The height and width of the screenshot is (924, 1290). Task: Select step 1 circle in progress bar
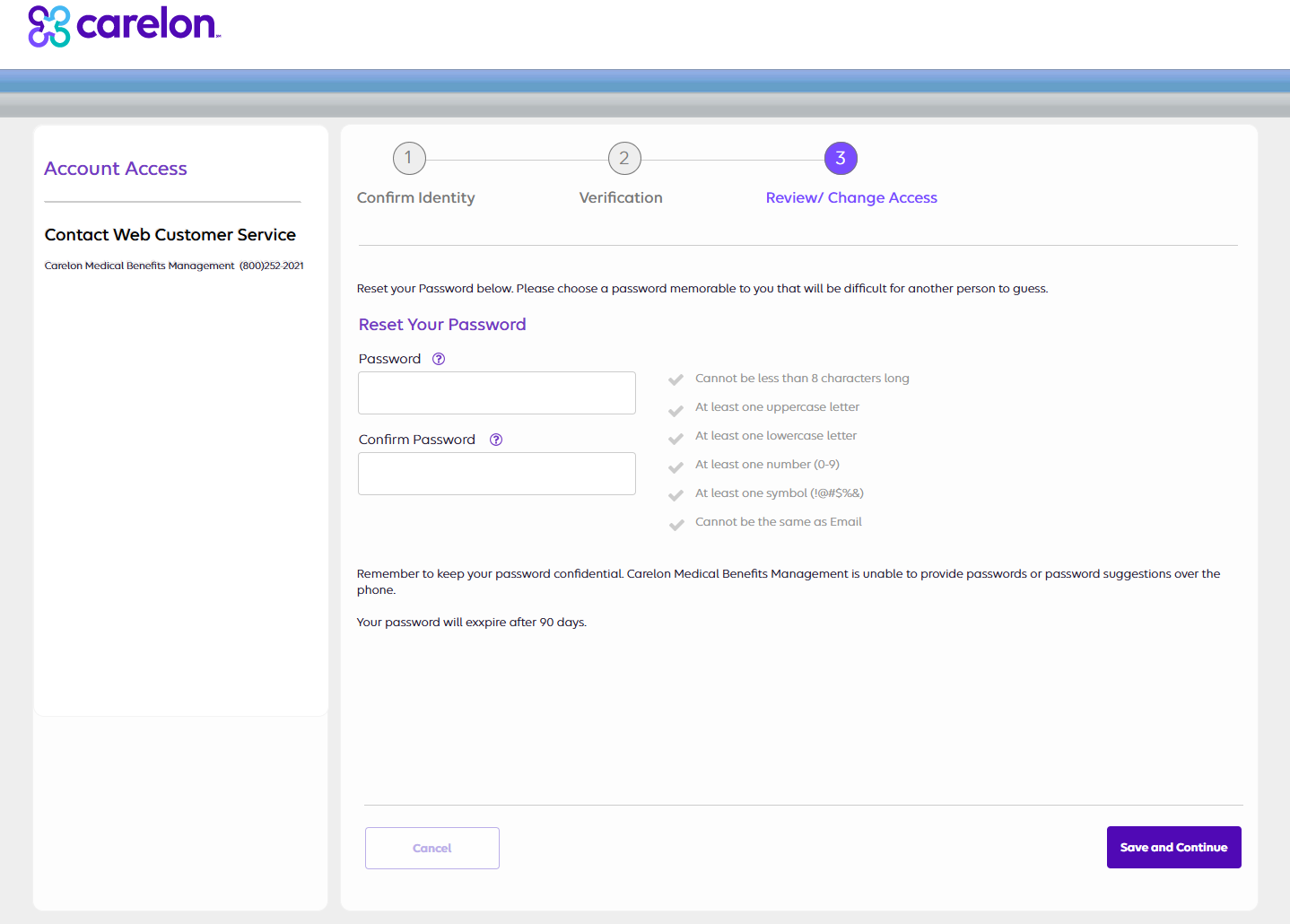pos(409,159)
